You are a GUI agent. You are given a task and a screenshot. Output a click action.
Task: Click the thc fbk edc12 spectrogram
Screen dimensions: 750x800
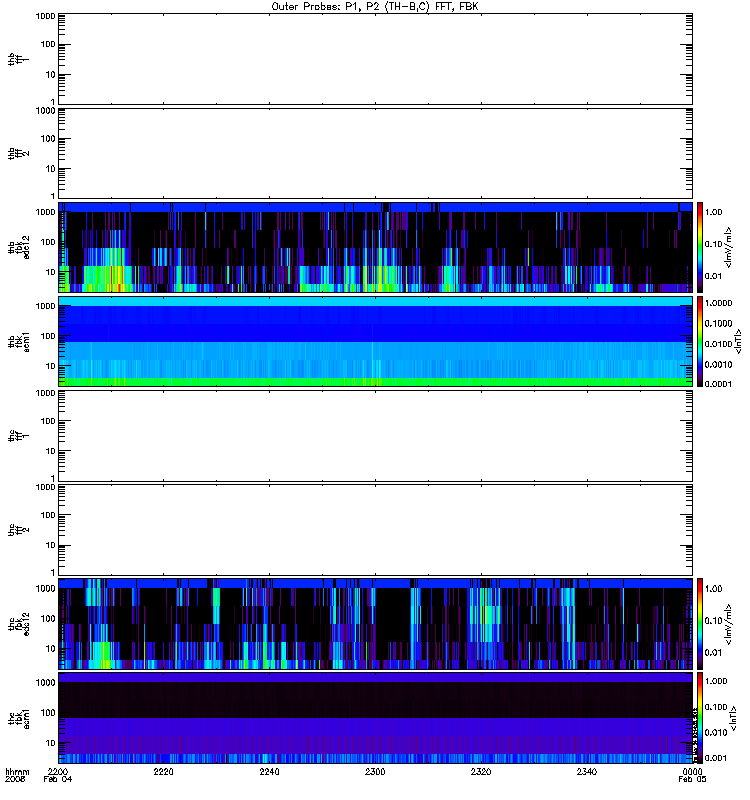pos(375,623)
